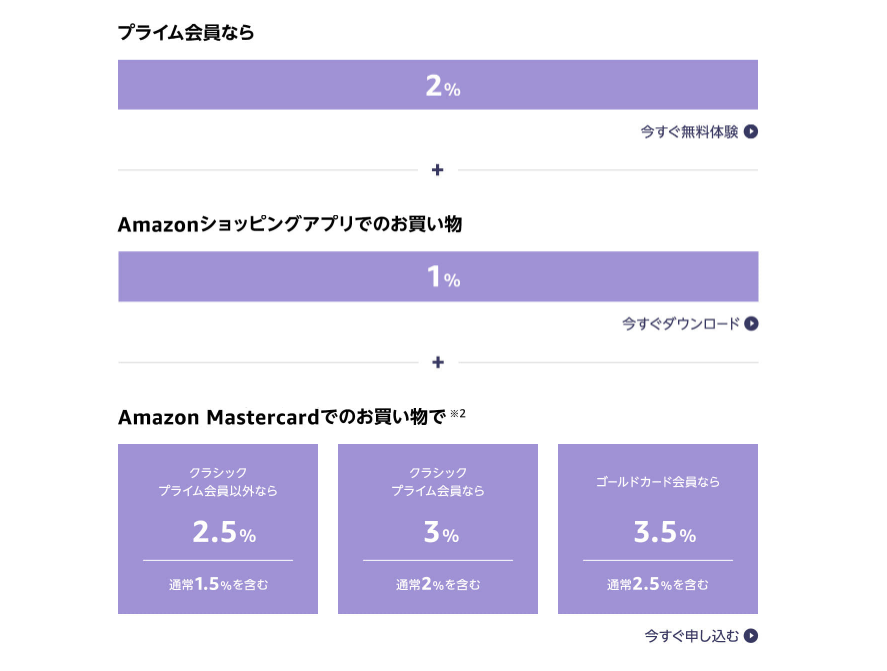Click the Amazonショッピングアプリでのお買い物 heading

290,225
